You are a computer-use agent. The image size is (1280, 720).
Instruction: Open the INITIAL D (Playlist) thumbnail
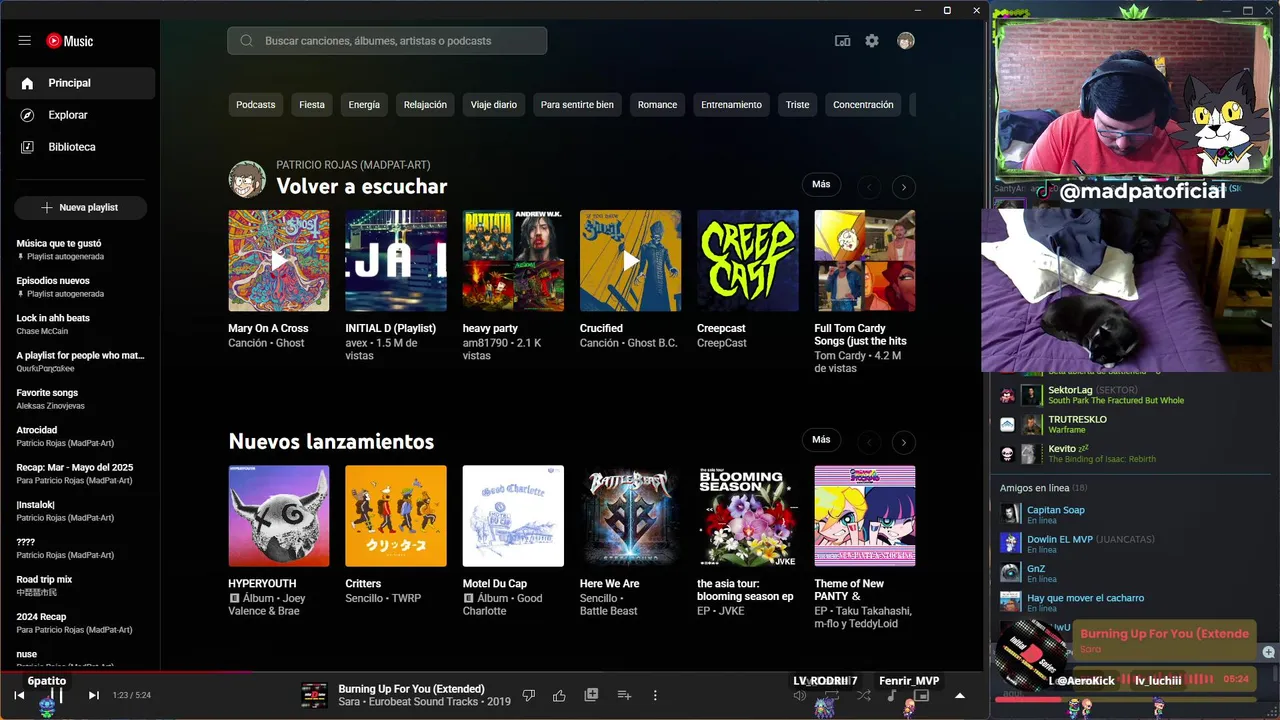click(x=396, y=261)
